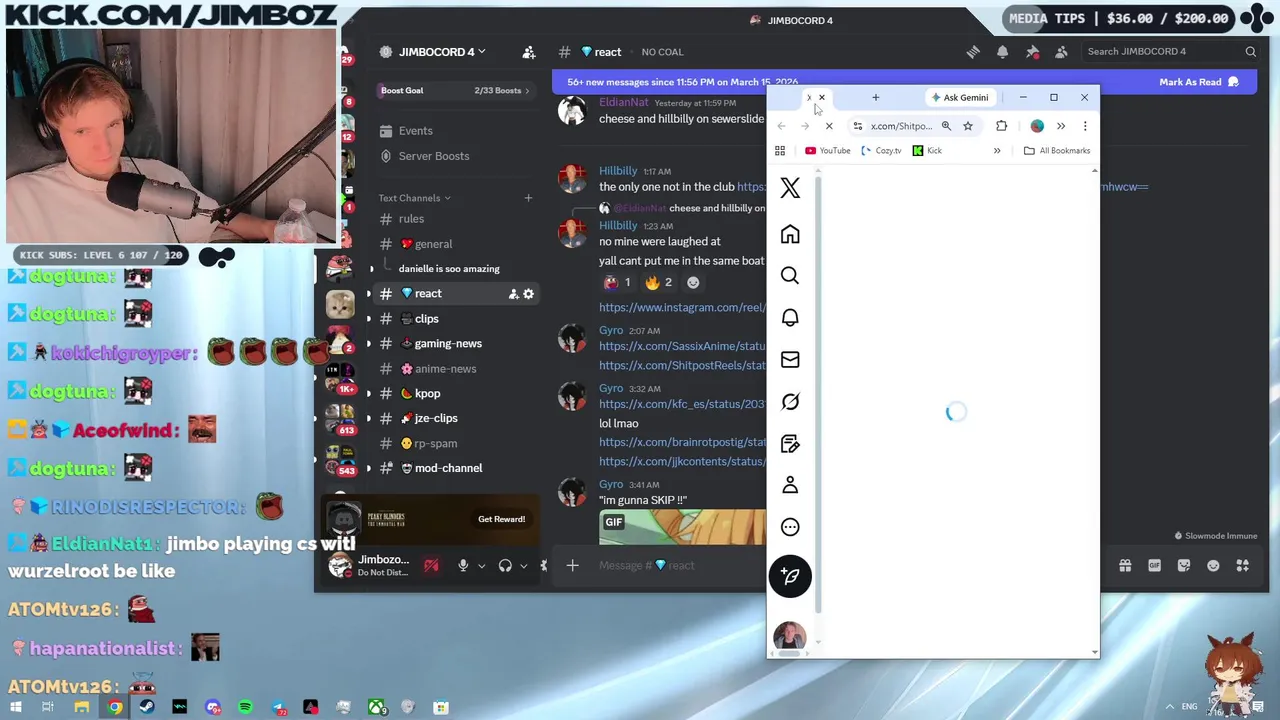Screen dimensions: 1280x720
Task: Click Chrome extensions puzzle icon
Action: [x=1001, y=126]
